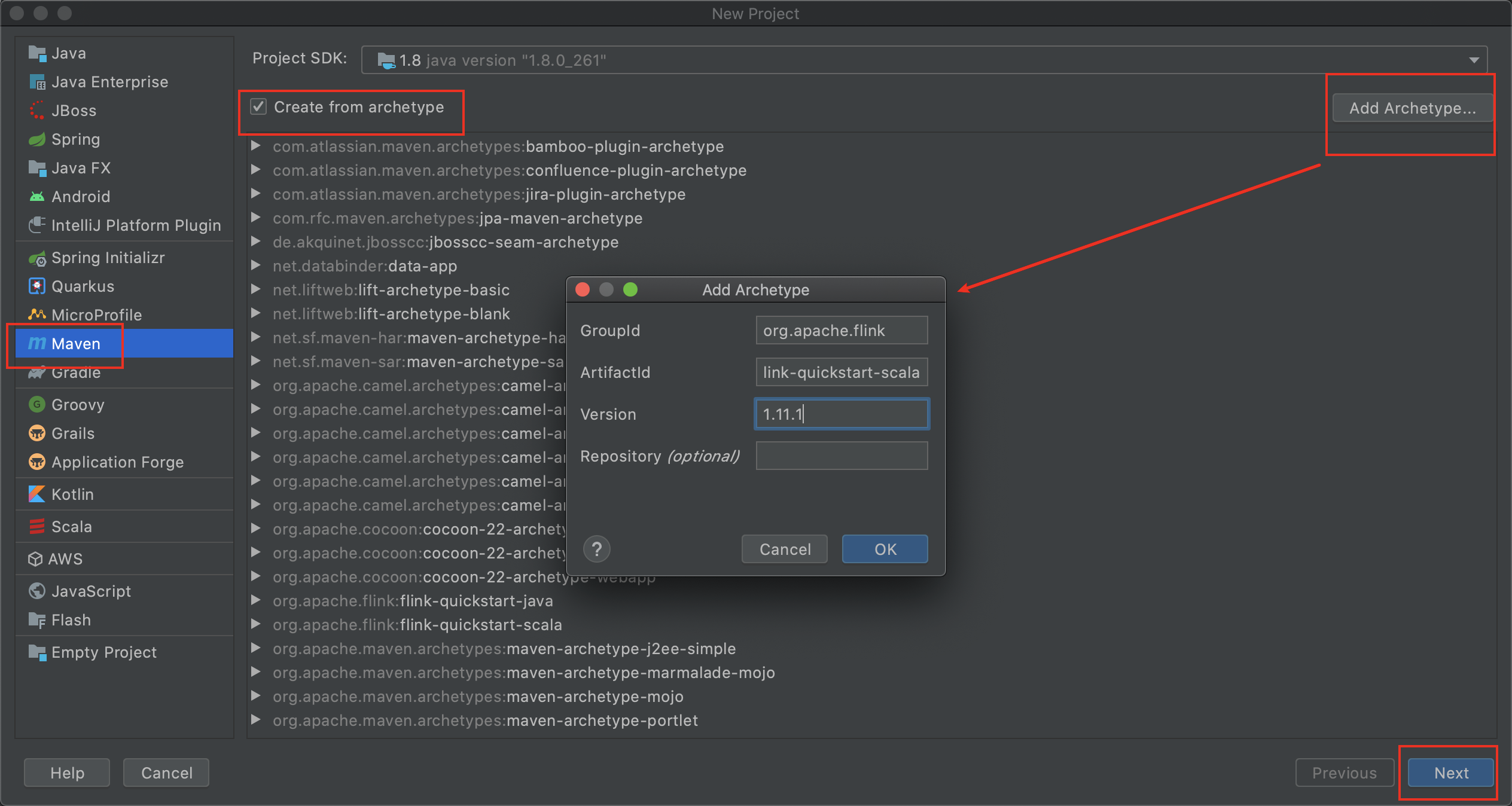1512x806 pixels.
Task: Expand bamboo-plugin-archetype entry
Action: (x=255, y=146)
